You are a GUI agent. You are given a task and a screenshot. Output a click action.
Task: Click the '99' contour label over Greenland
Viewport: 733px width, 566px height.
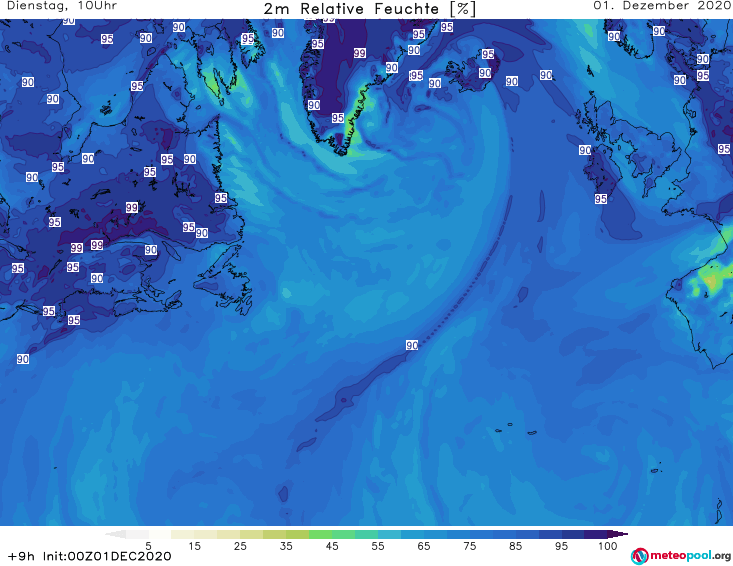coord(359,53)
